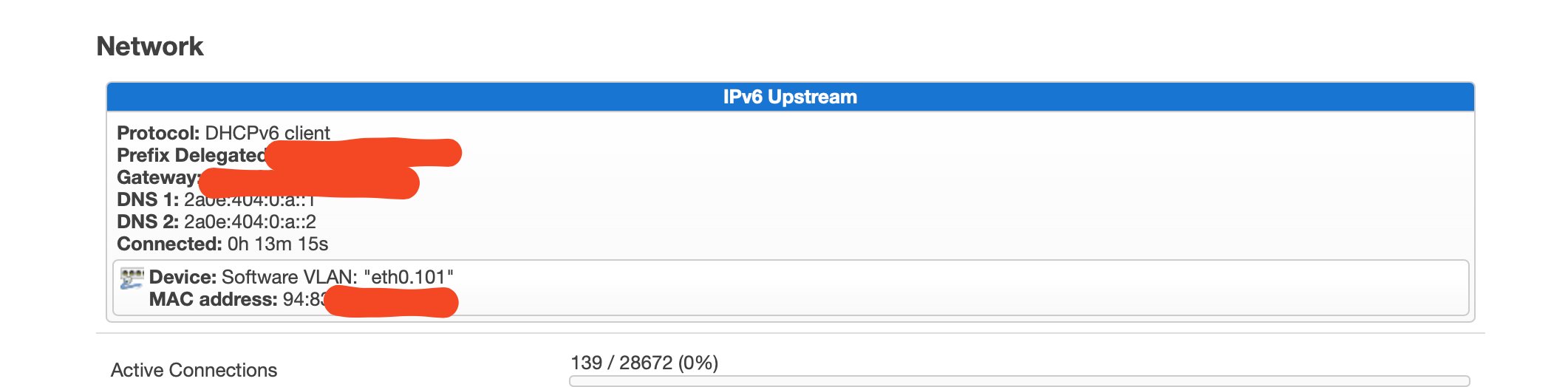This screenshot has width=1568, height=387.
Task: Click the DNS 2 label
Action: [x=148, y=222]
